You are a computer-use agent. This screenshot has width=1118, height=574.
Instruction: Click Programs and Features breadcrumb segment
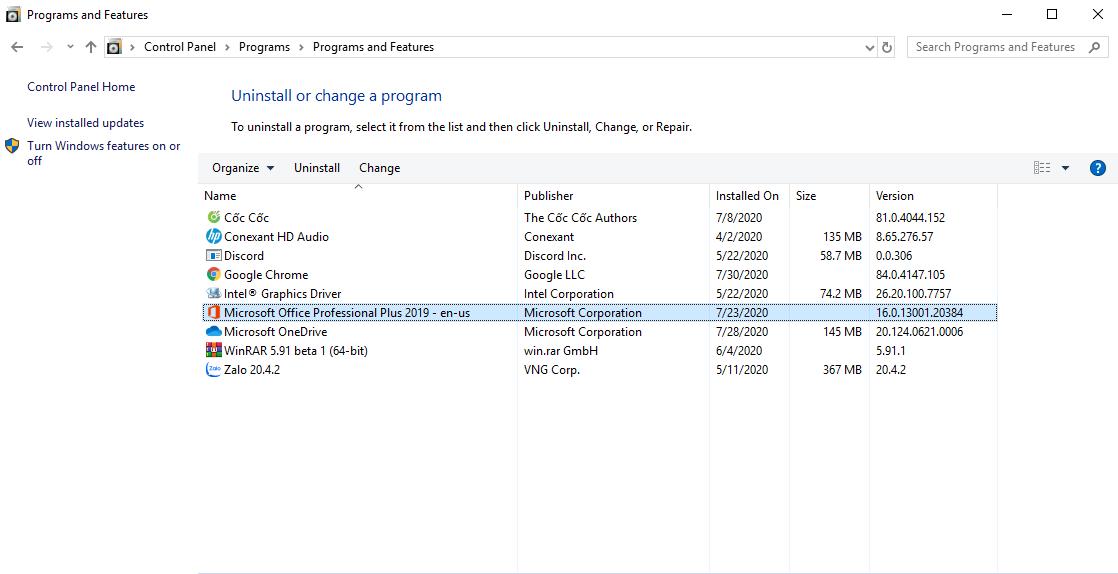point(374,47)
